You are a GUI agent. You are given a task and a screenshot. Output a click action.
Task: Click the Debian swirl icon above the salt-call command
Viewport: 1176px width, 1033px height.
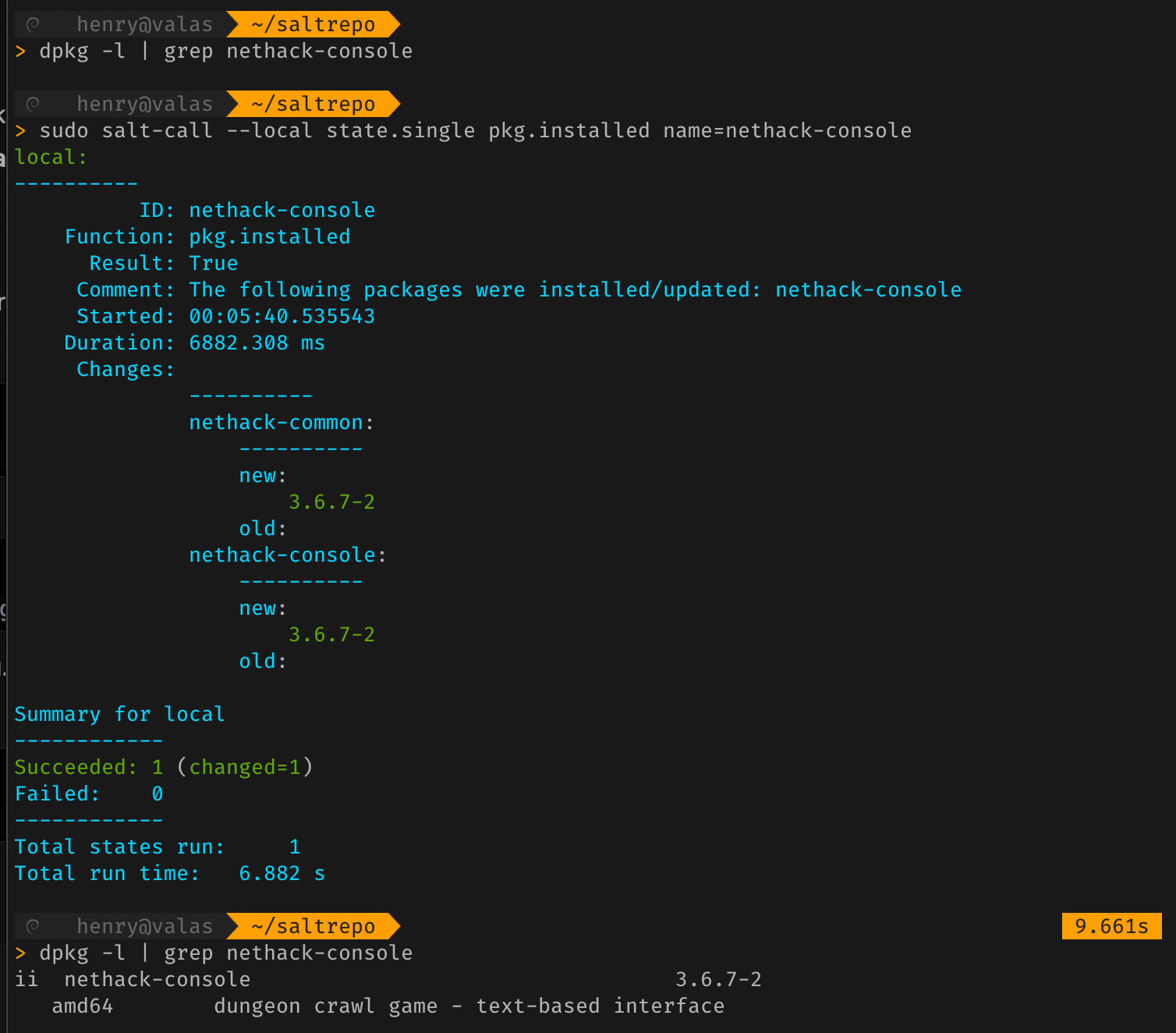33,105
